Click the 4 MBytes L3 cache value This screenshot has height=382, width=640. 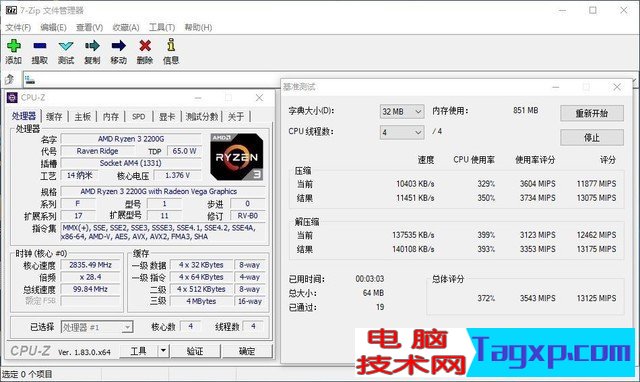click(x=201, y=301)
